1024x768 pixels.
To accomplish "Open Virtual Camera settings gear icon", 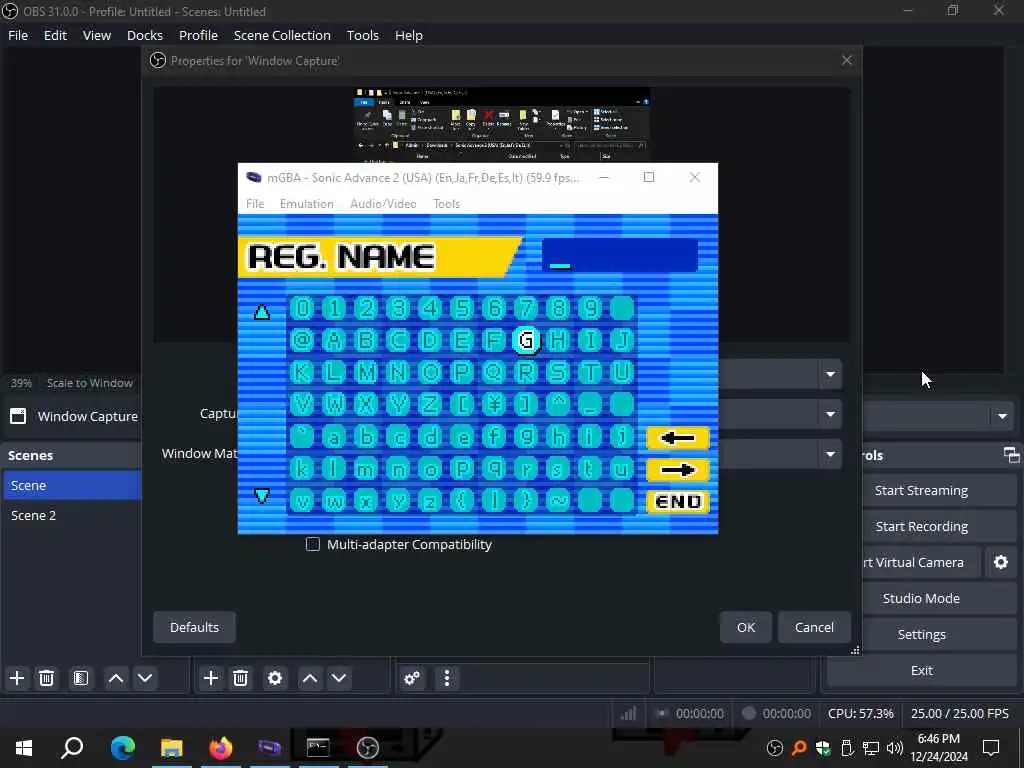I will (x=1000, y=562).
